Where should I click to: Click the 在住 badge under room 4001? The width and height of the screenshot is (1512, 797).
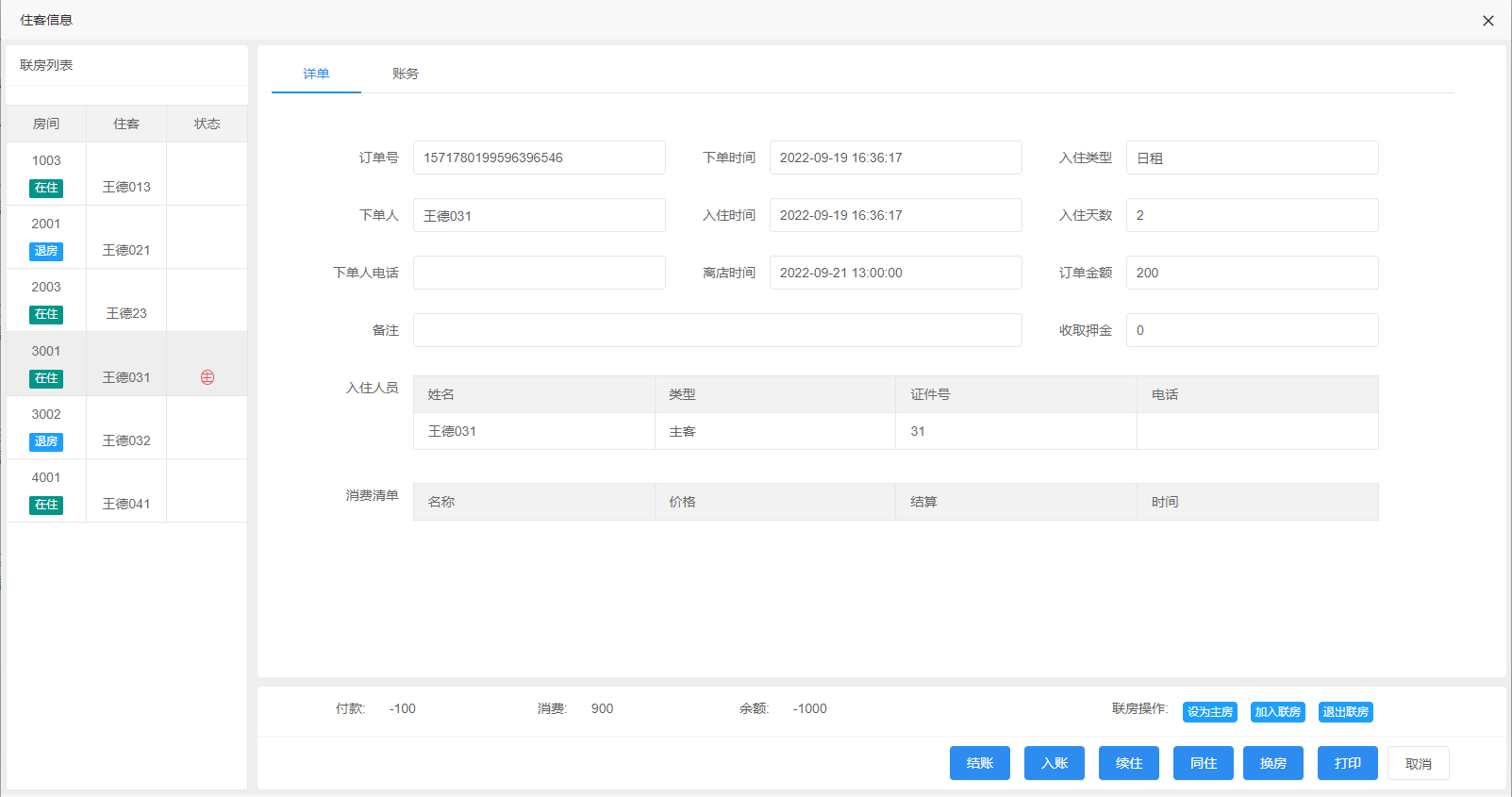point(46,505)
